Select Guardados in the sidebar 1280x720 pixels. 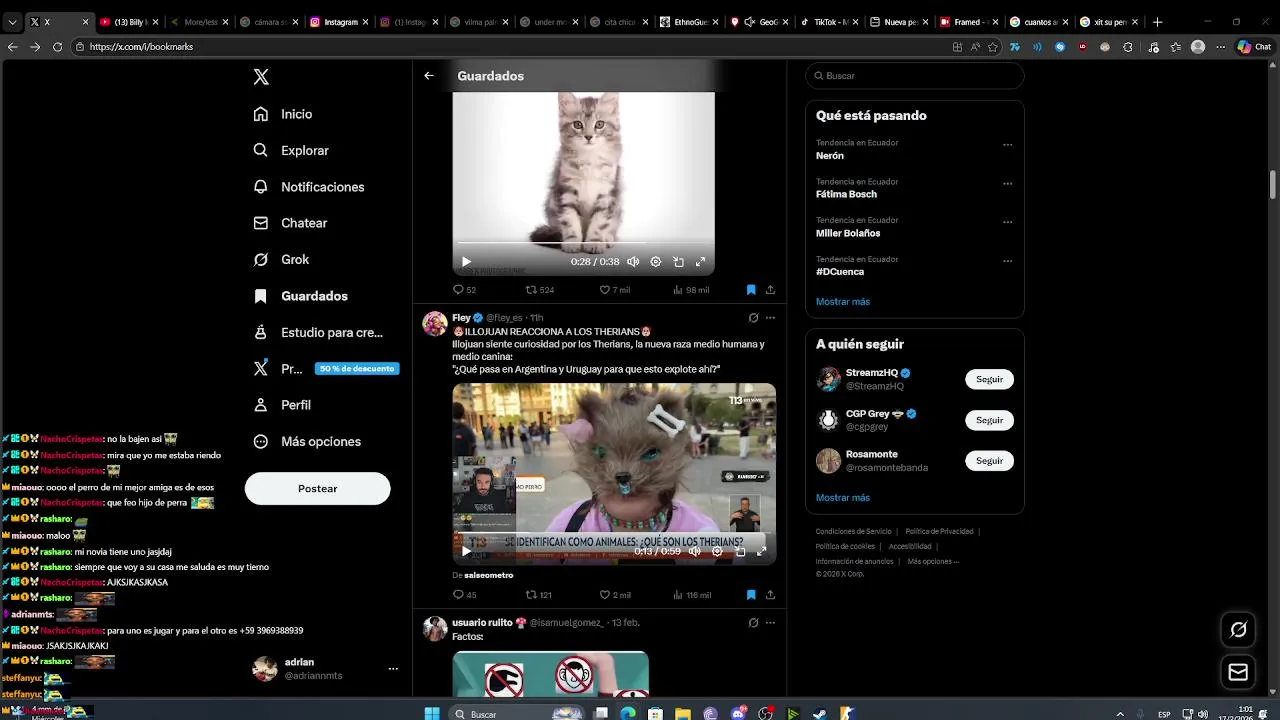coord(300,296)
